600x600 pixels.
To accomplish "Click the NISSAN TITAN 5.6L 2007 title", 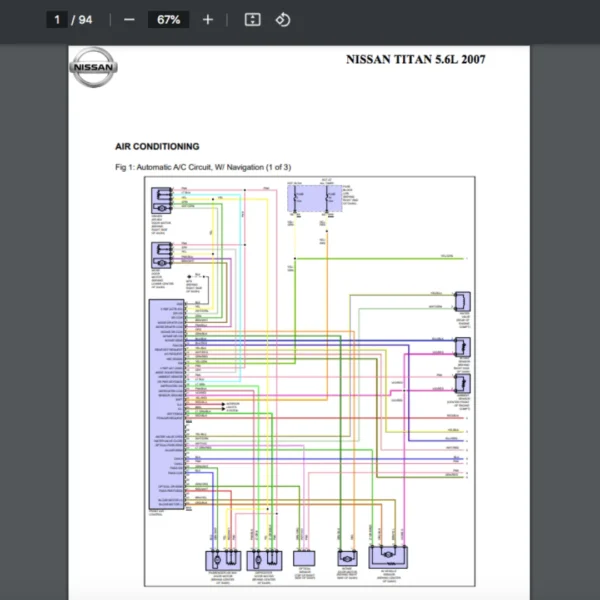I will click(415, 59).
